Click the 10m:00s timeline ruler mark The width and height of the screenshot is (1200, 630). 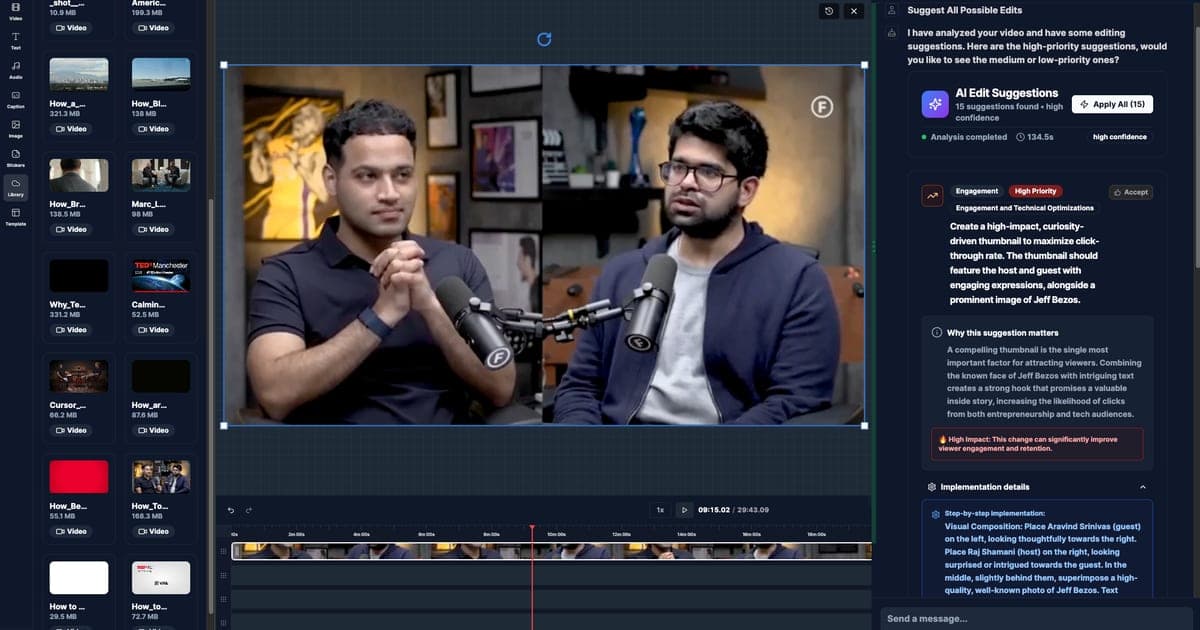[557, 535]
